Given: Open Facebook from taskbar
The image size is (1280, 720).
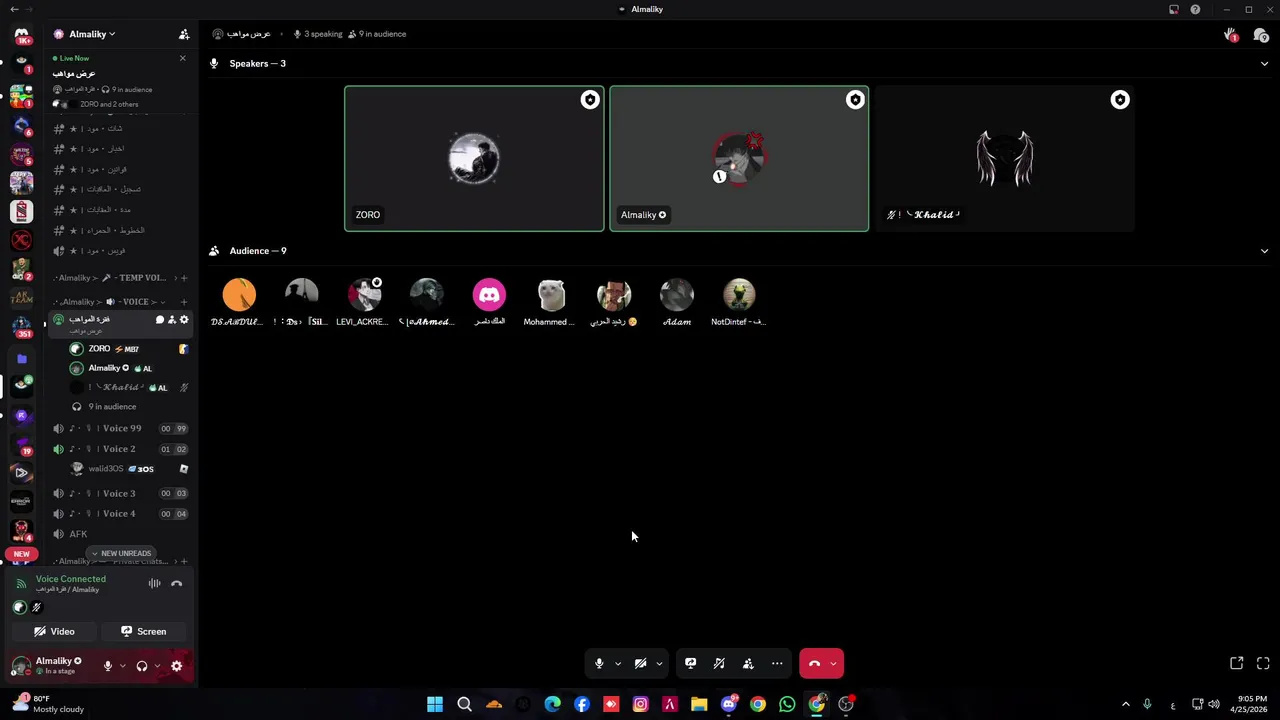Looking at the screenshot, I should point(582,704).
